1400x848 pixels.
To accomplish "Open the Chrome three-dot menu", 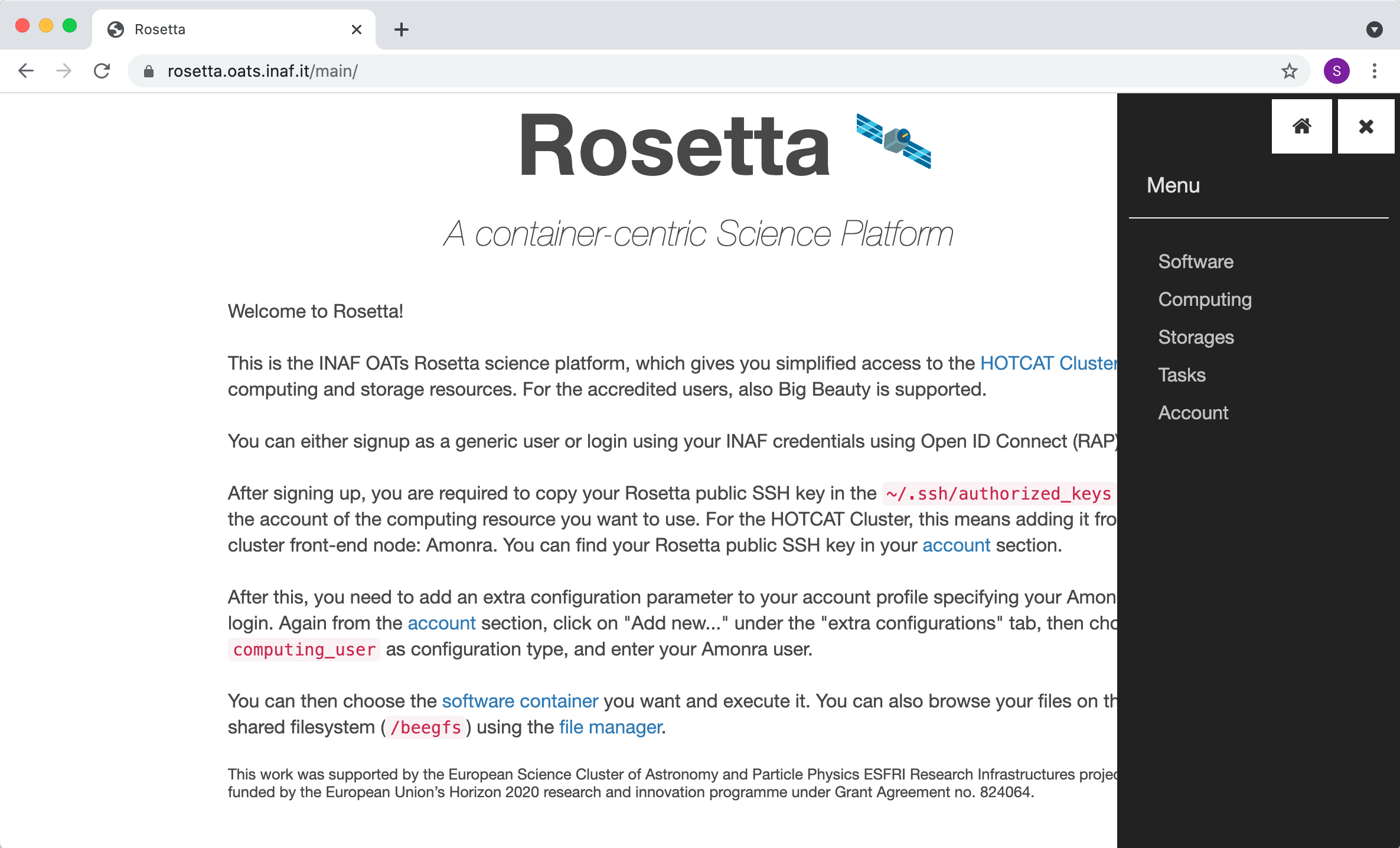I will pyautogui.click(x=1375, y=71).
